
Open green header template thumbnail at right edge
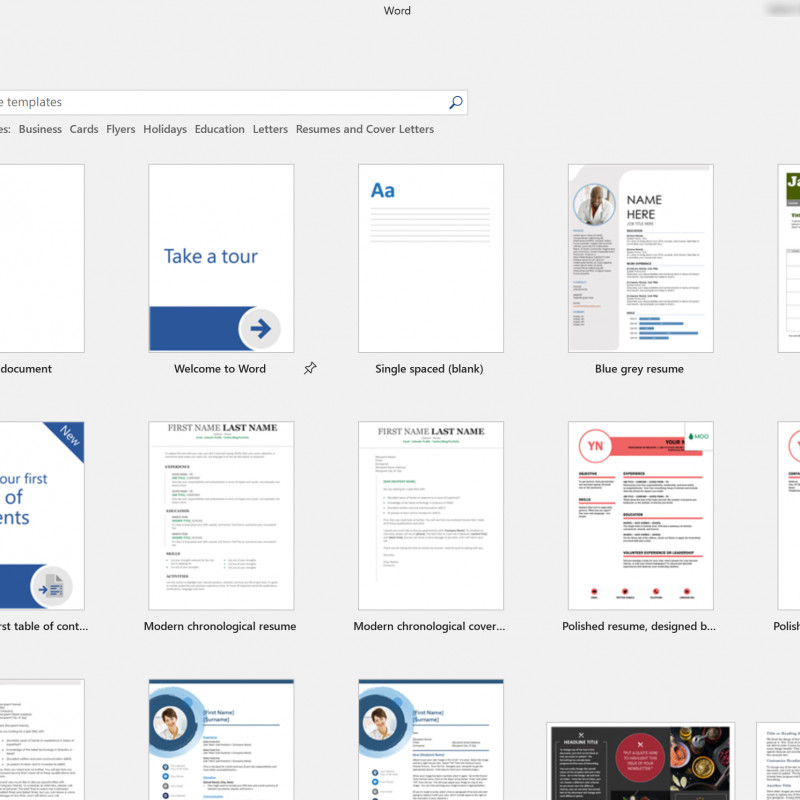tap(789, 258)
